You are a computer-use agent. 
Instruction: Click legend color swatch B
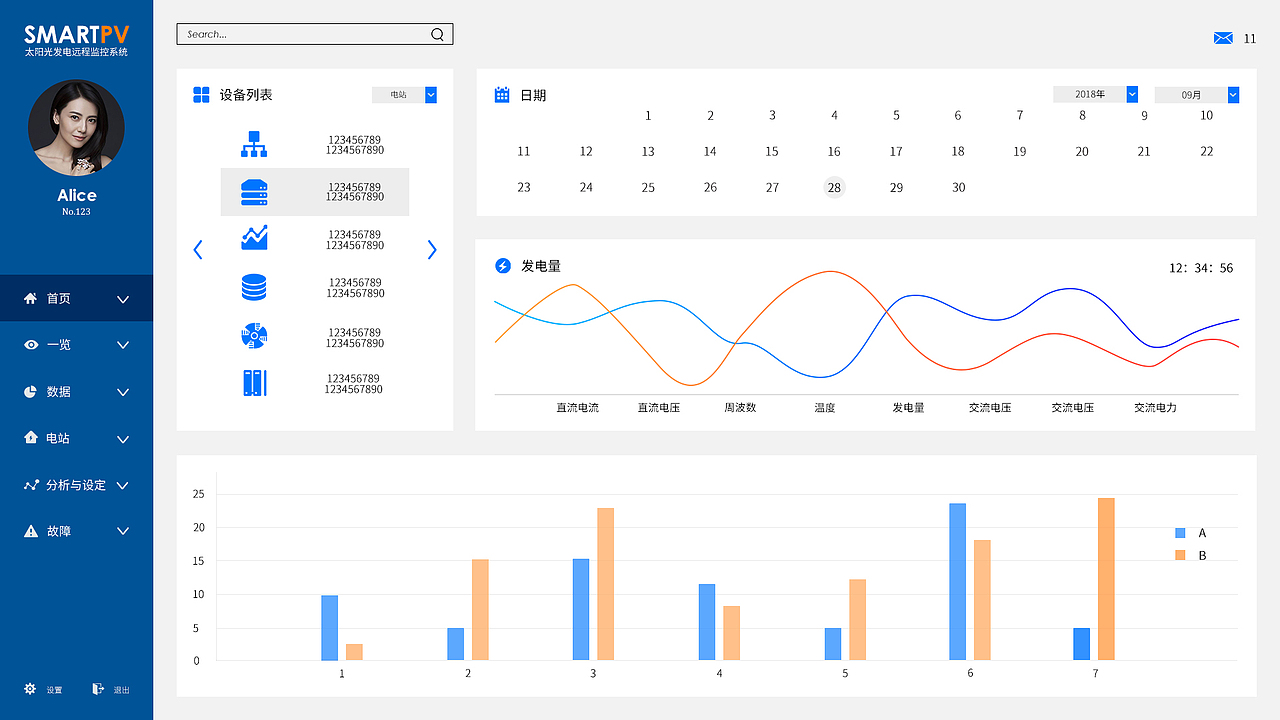click(1180, 555)
